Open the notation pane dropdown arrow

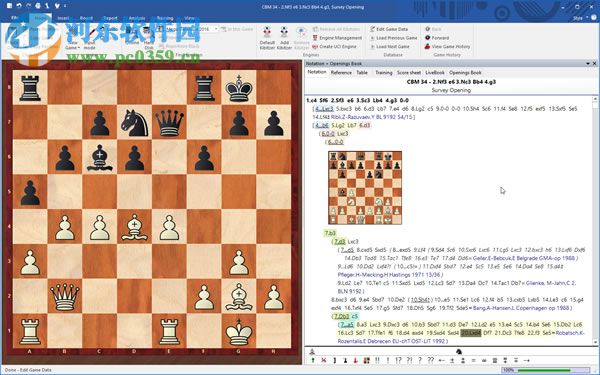pos(588,64)
